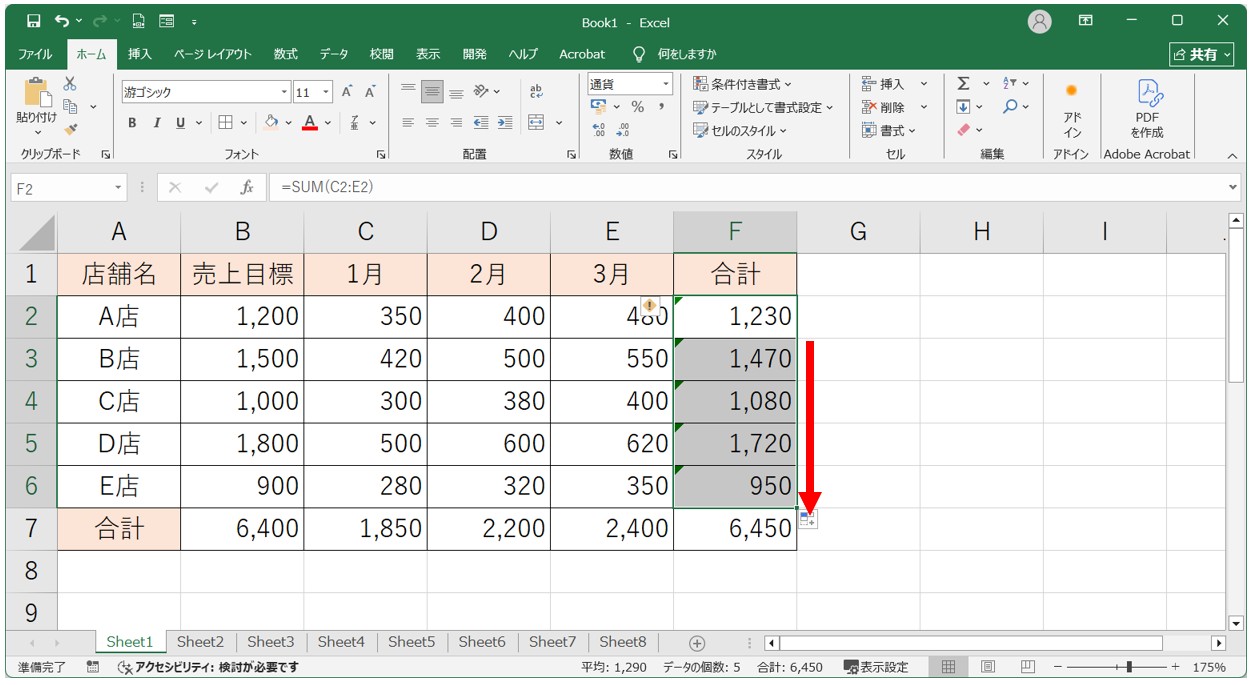The height and width of the screenshot is (685, 1253).
Task: Click the Paste (貼り付け) clipboard icon
Action: pyautogui.click(x=37, y=92)
